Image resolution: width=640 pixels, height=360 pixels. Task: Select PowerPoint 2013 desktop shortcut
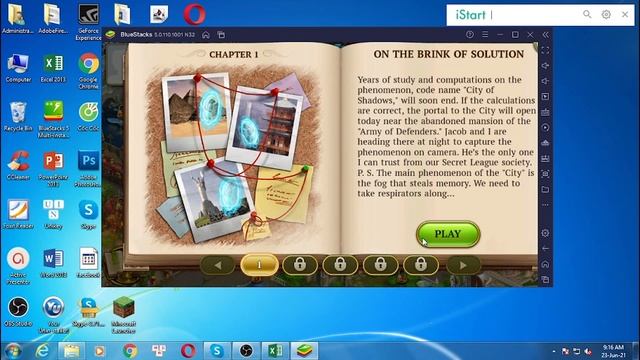click(x=53, y=168)
